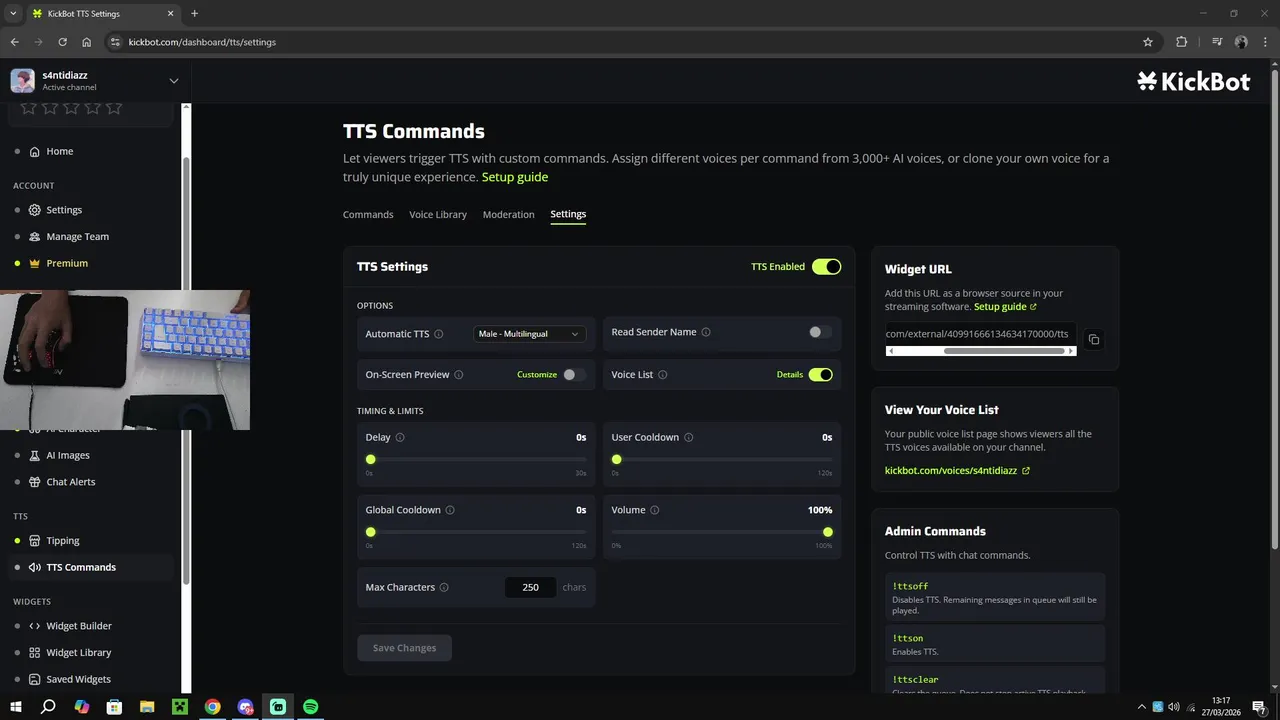
Task: Click info icon next to Delay
Action: (400, 437)
